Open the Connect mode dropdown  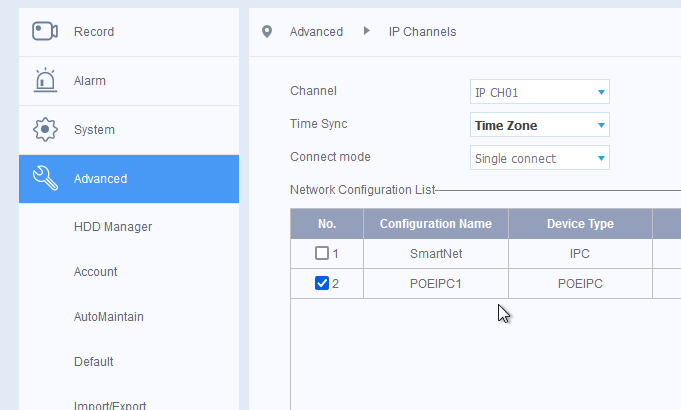(539, 158)
